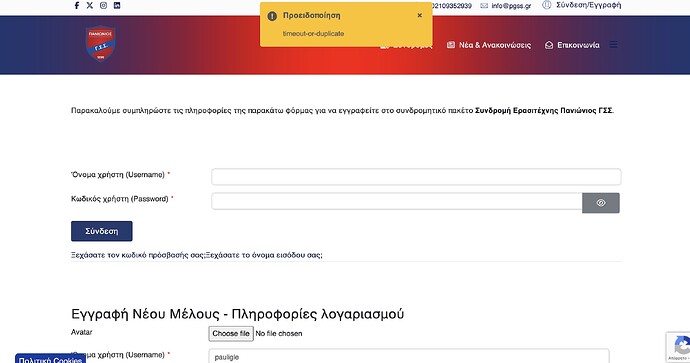
Task: Dismiss the Προειδοποίηση warning notification
Action: tap(420, 15)
